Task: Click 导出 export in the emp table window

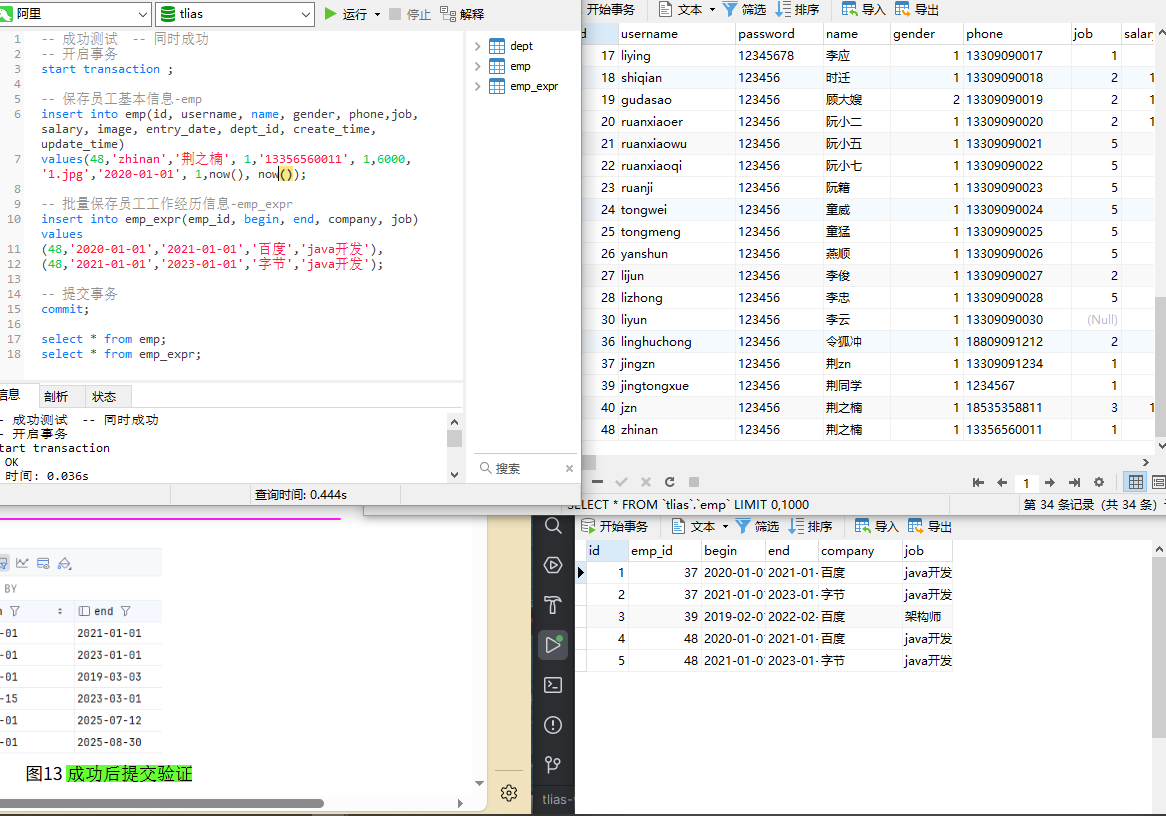Action: (917, 10)
